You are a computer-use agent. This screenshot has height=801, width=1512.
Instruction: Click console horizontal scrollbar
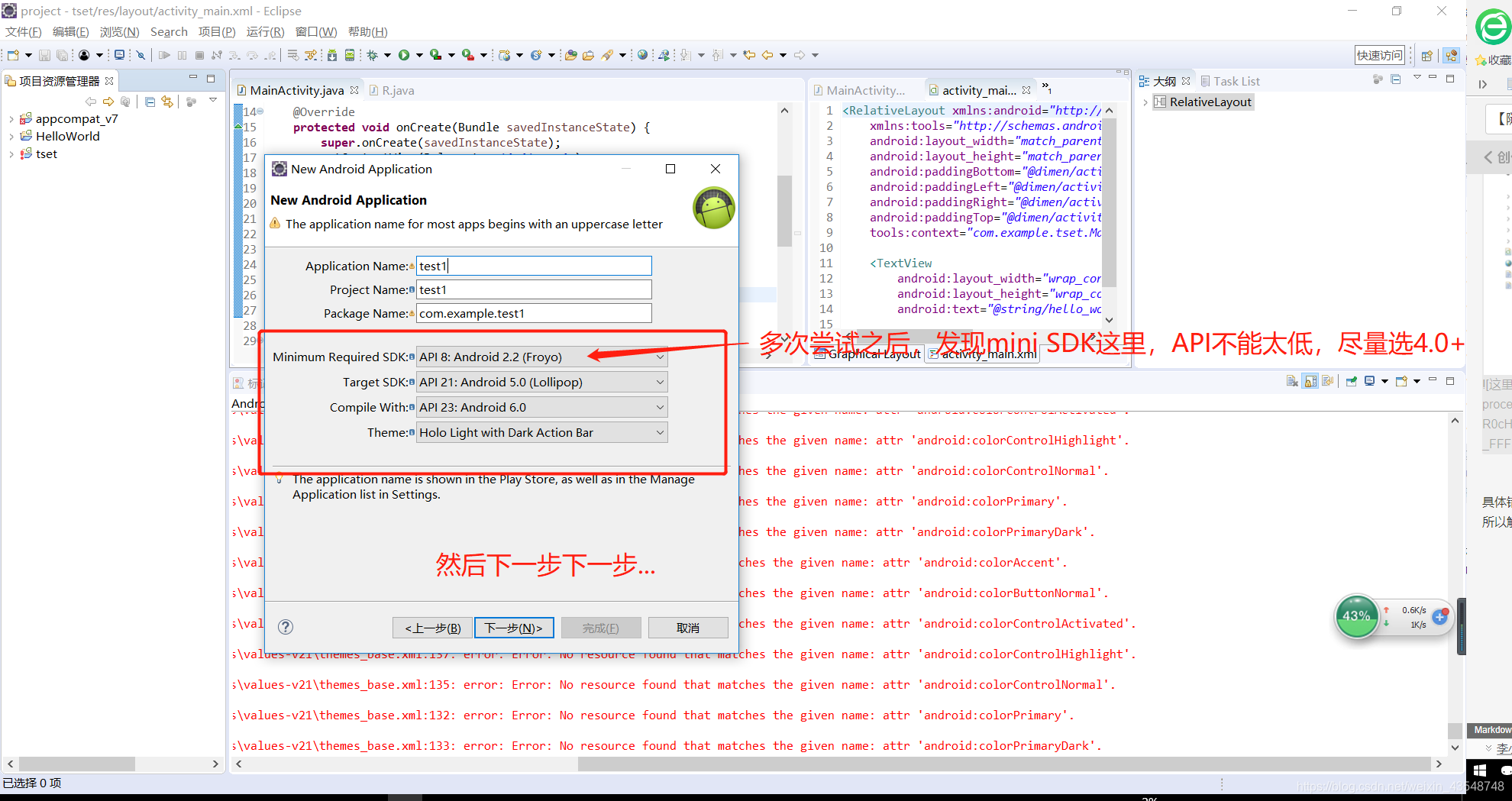point(1004,764)
